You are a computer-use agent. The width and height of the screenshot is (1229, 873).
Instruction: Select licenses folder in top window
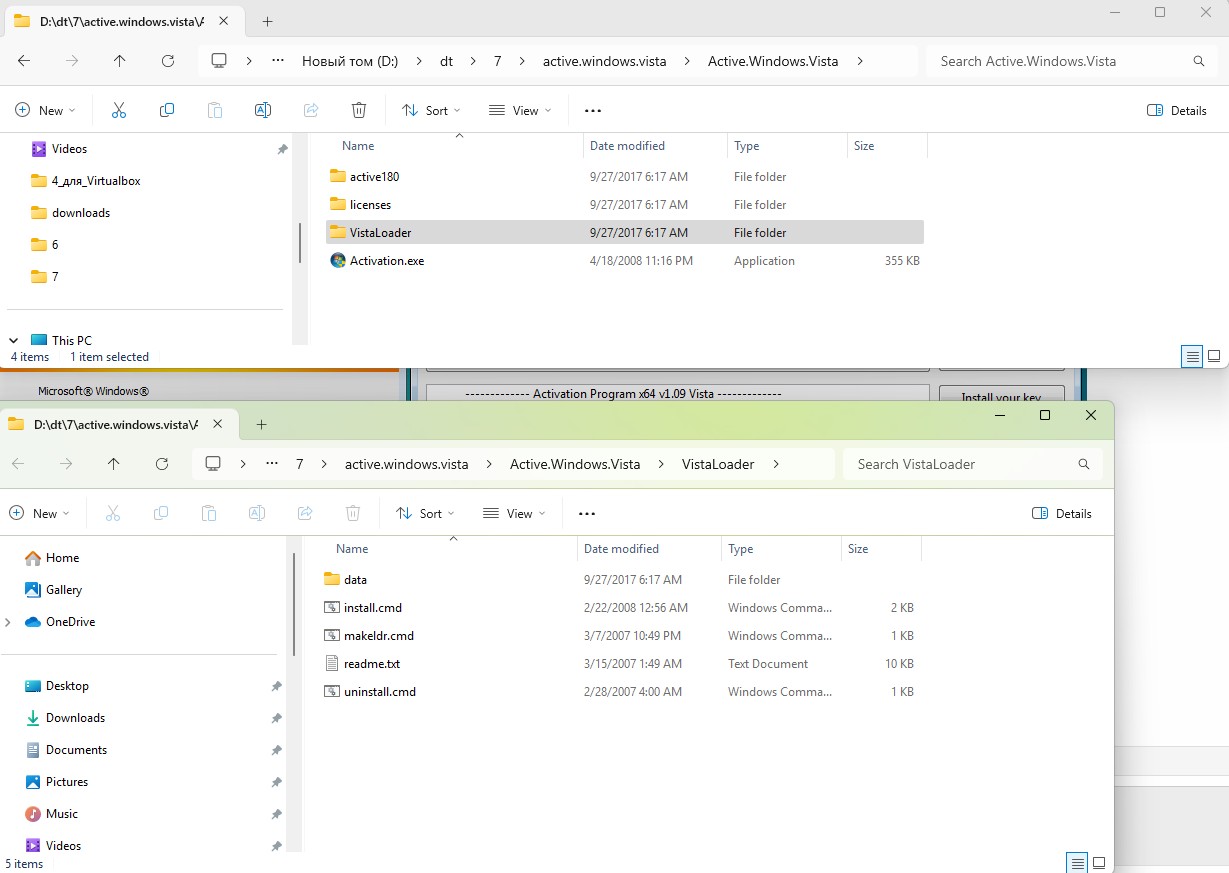point(625,205)
